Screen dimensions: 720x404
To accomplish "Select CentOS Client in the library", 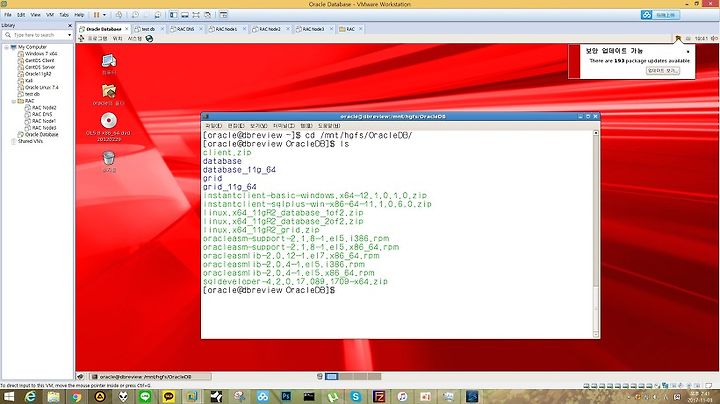I will 39,60.
